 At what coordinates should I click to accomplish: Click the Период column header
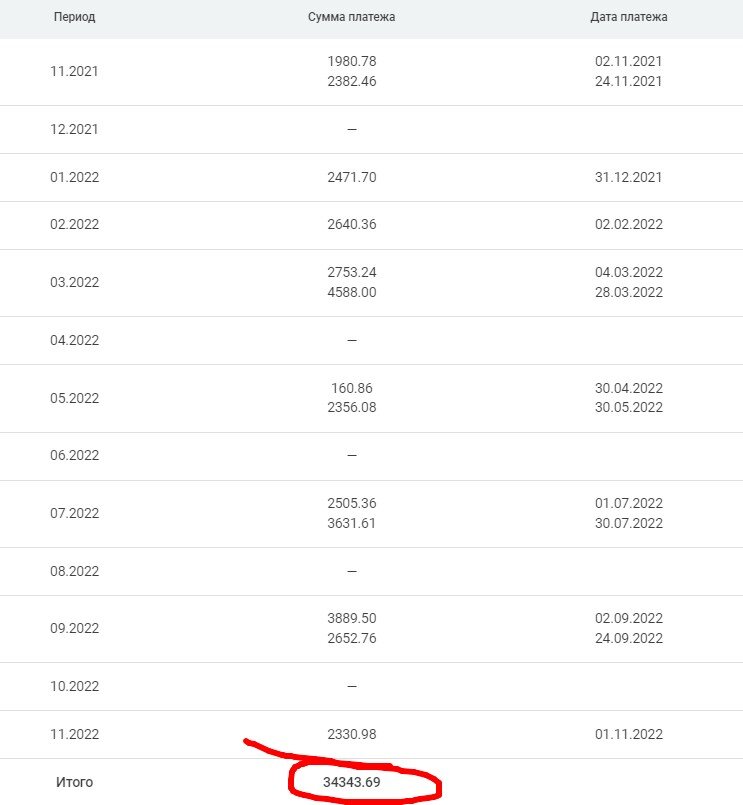click(74, 17)
